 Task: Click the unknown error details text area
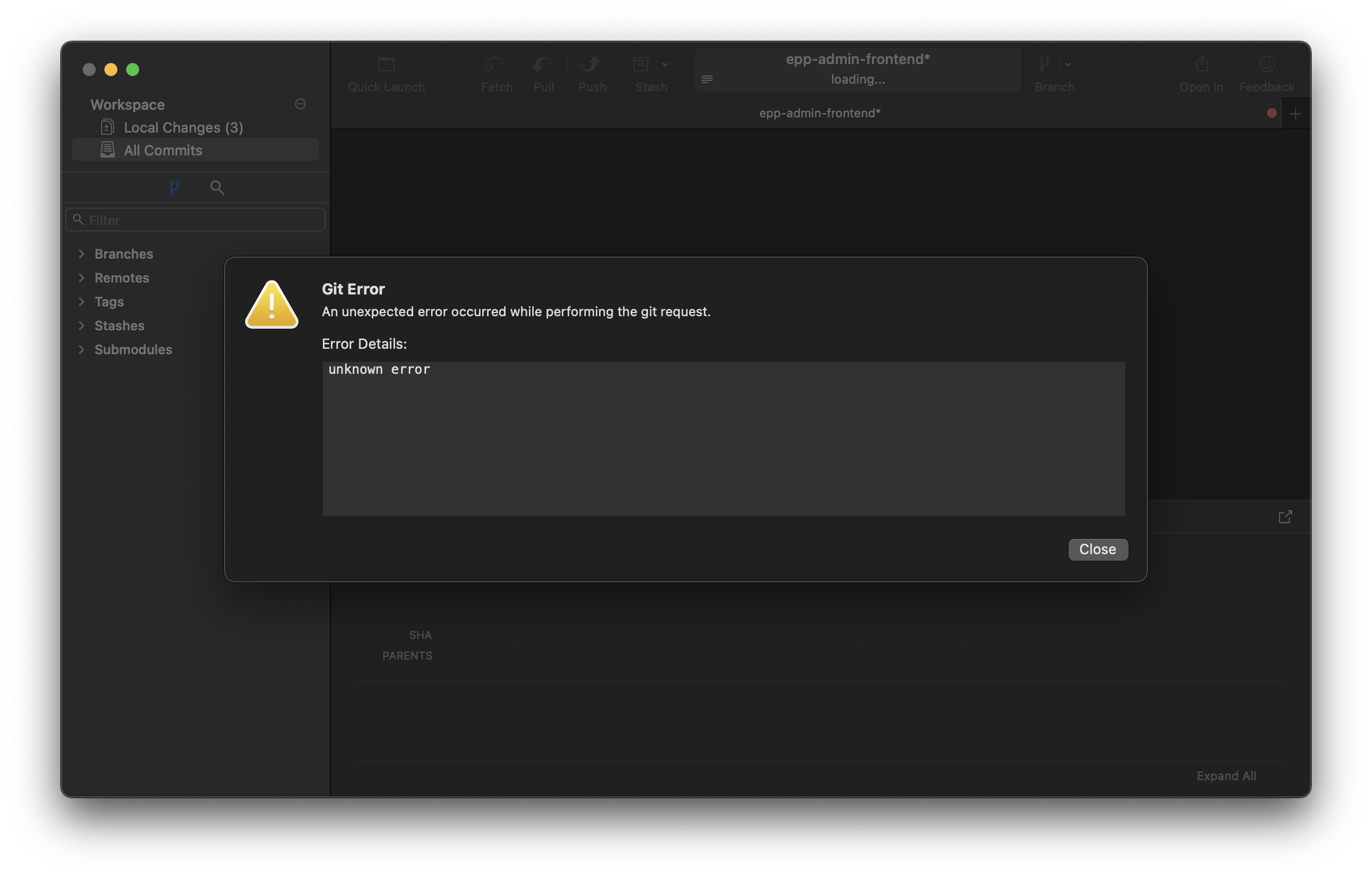(x=724, y=438)
